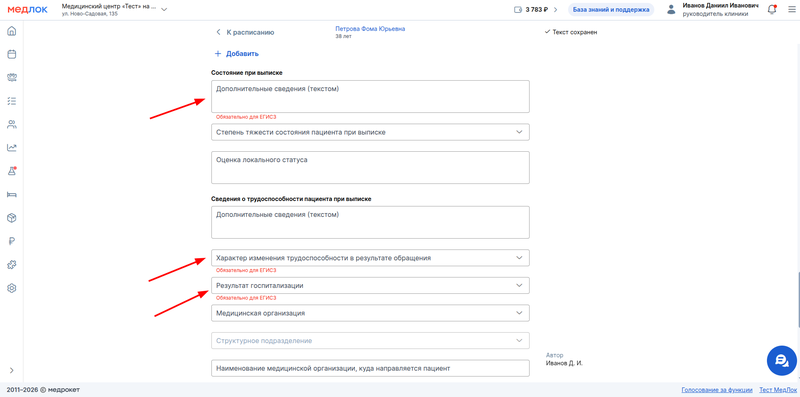Screen dimensions: 800x397
Task: Open the hamburger menu at top right
Action: coord(791,10)
